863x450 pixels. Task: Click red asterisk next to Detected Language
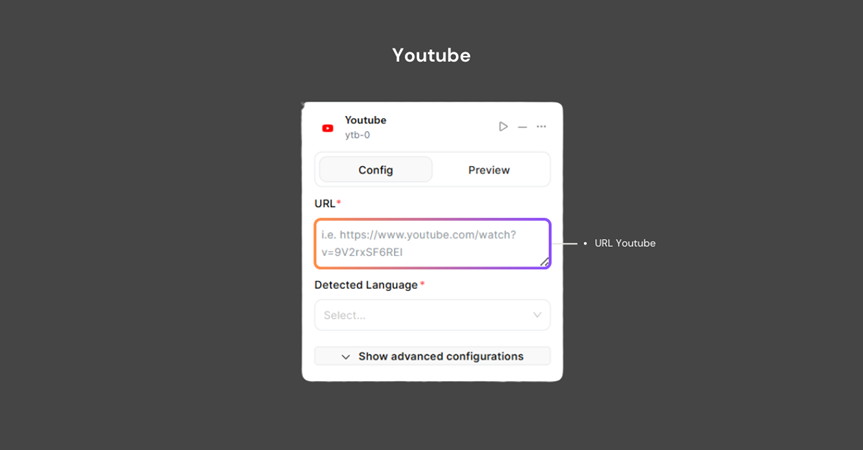coord(422,284)
